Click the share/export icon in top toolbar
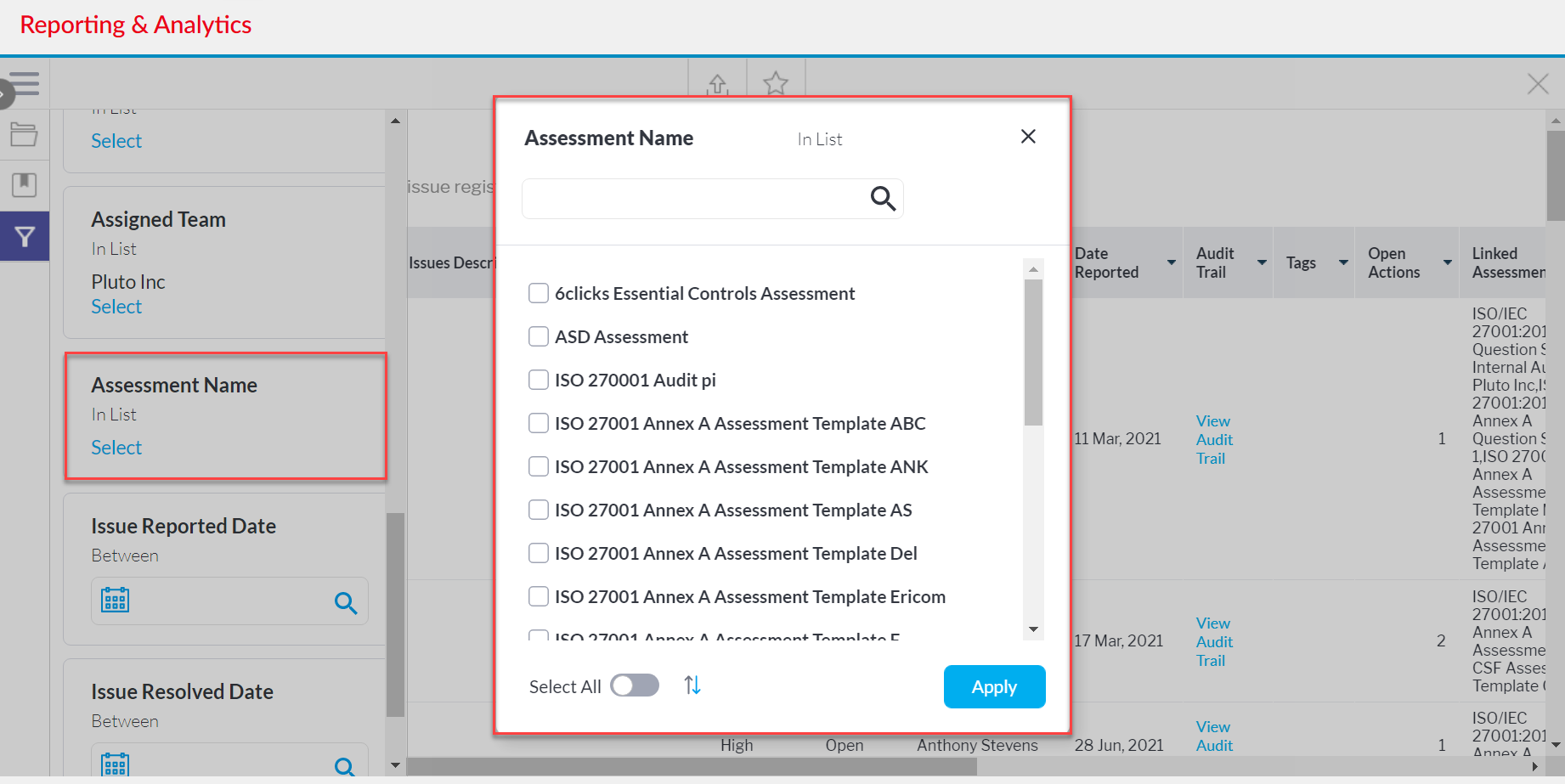This screenshot has width=1565, height=784. pyautogui.click(x=717, y=84)
